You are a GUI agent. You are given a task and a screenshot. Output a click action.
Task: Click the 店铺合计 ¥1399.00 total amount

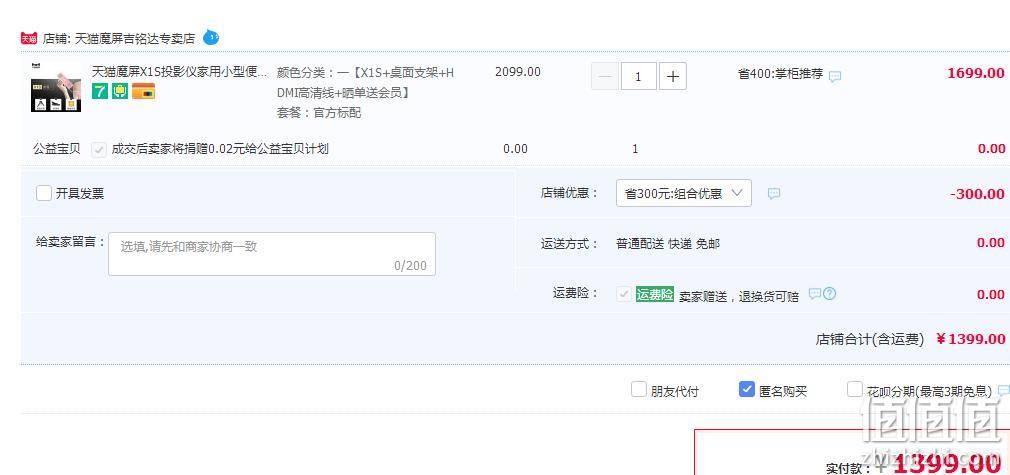point(970,339)
